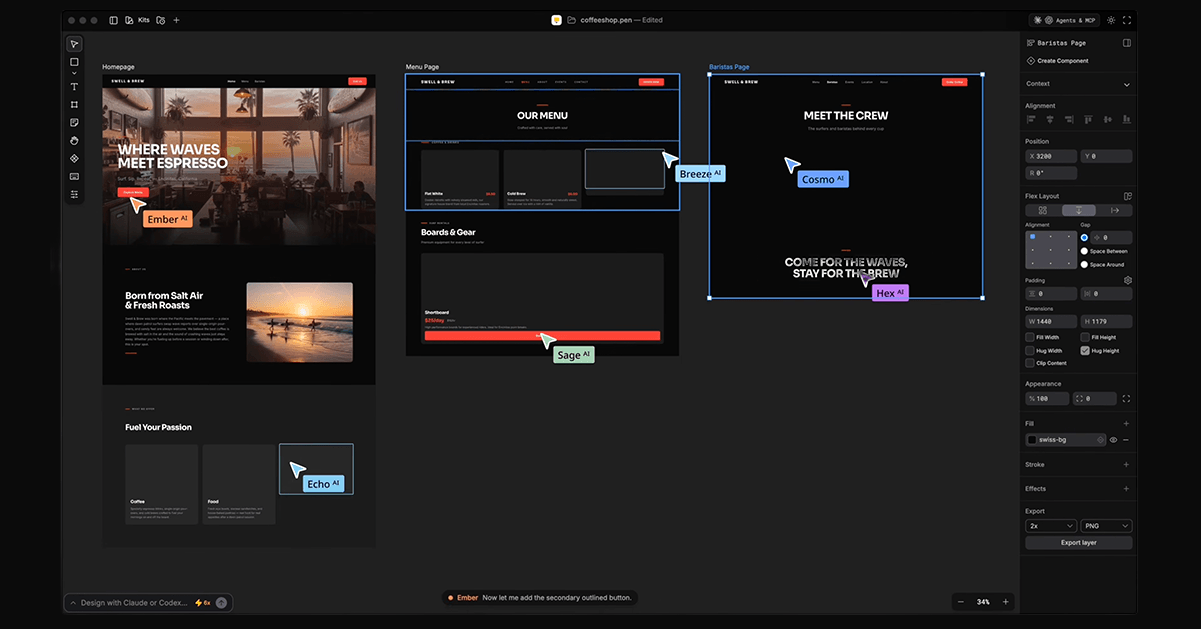Image resolution: width=1201 pixels, height=629 pixels.
Task: Click the 34% zoom level
Action: (983, 602)
